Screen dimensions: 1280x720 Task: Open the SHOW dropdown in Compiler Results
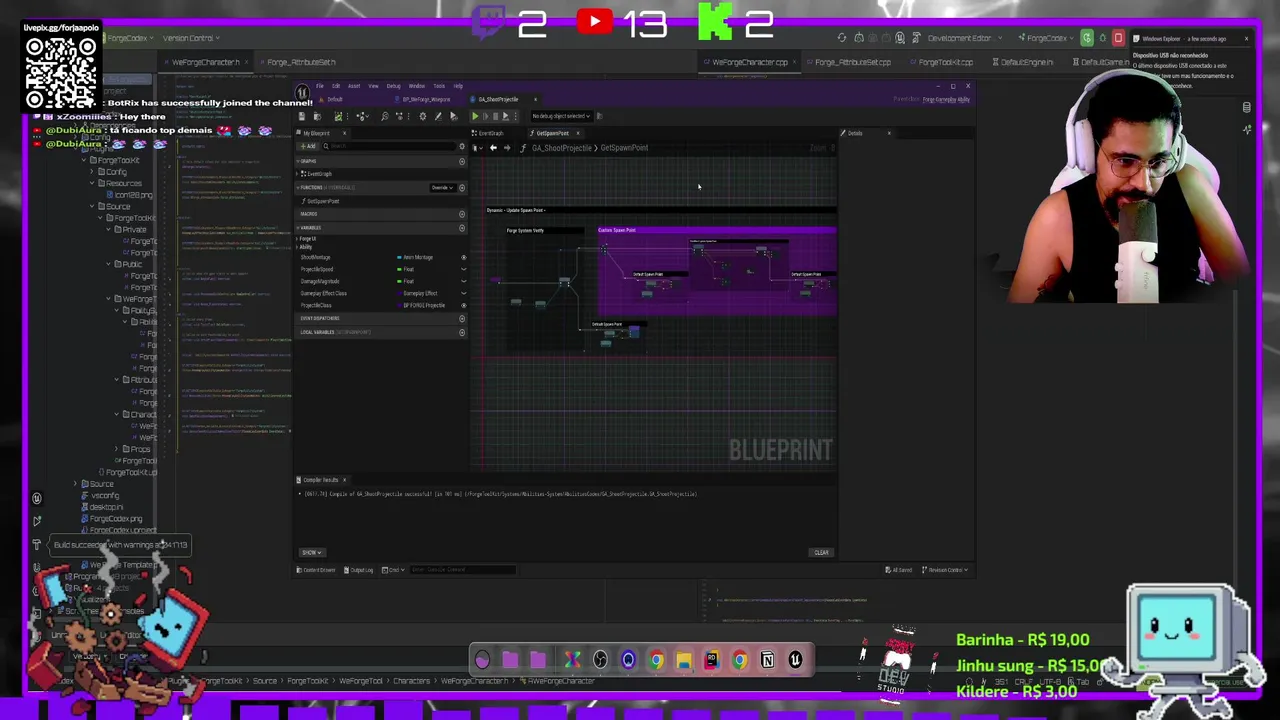(312, 552)
